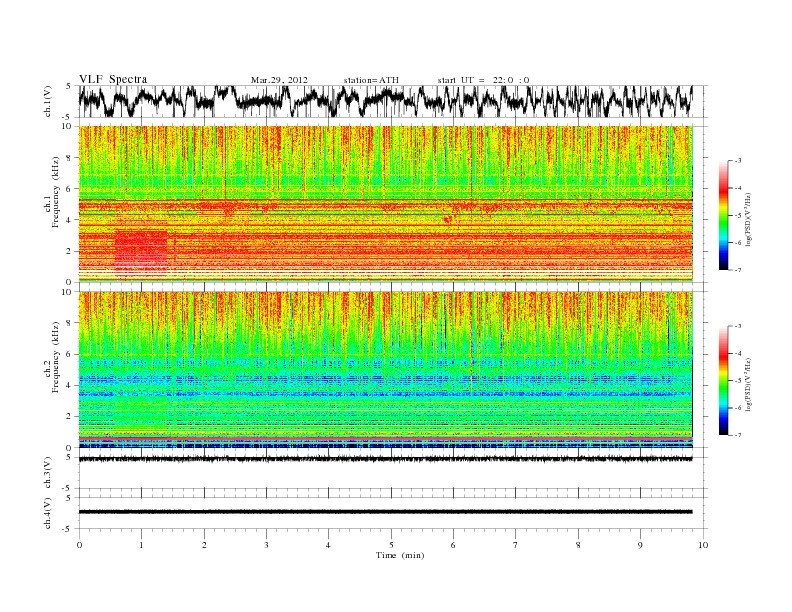The width and height of the screenshot is (792, 612).
Task: Click the "ch.3(V)" axis label
Action: (x=48, y=473)
